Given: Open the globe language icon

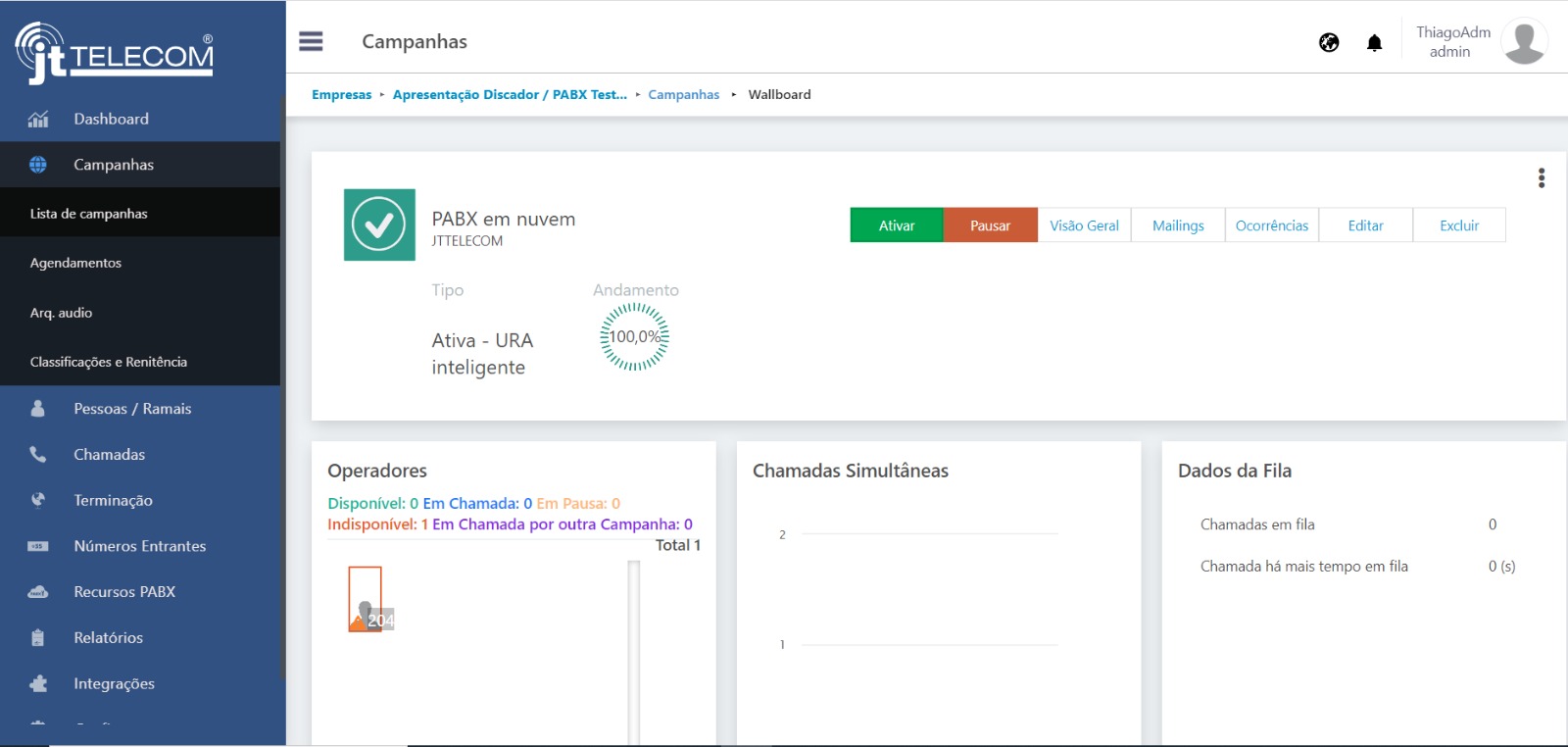Looking at the screenshot, I should click(x=1329, y=42).
